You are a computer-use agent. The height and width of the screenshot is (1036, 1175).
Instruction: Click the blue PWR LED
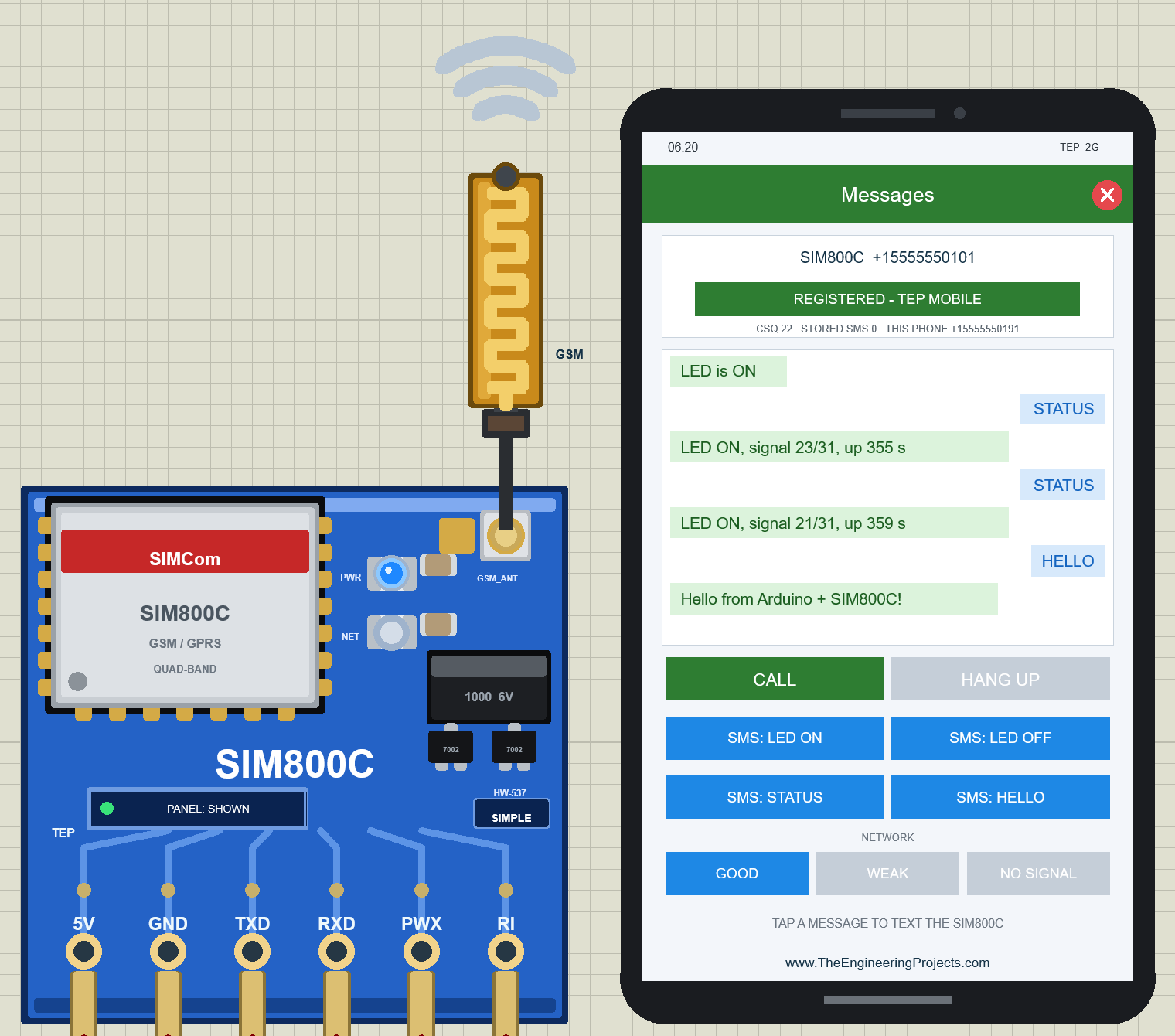392,574
